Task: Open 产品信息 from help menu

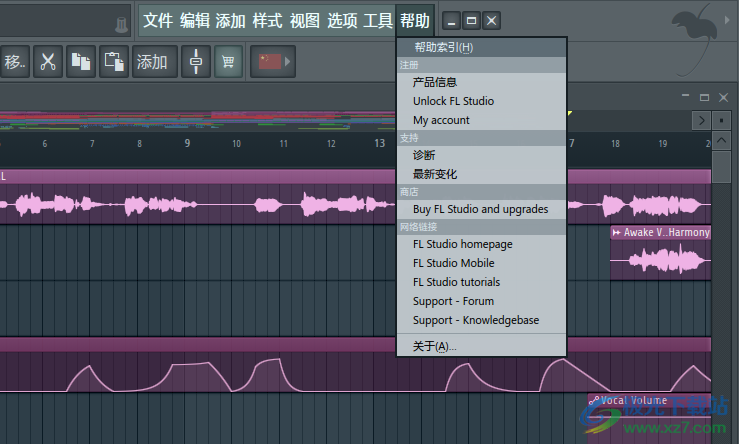Action: [x=481, y=82]
